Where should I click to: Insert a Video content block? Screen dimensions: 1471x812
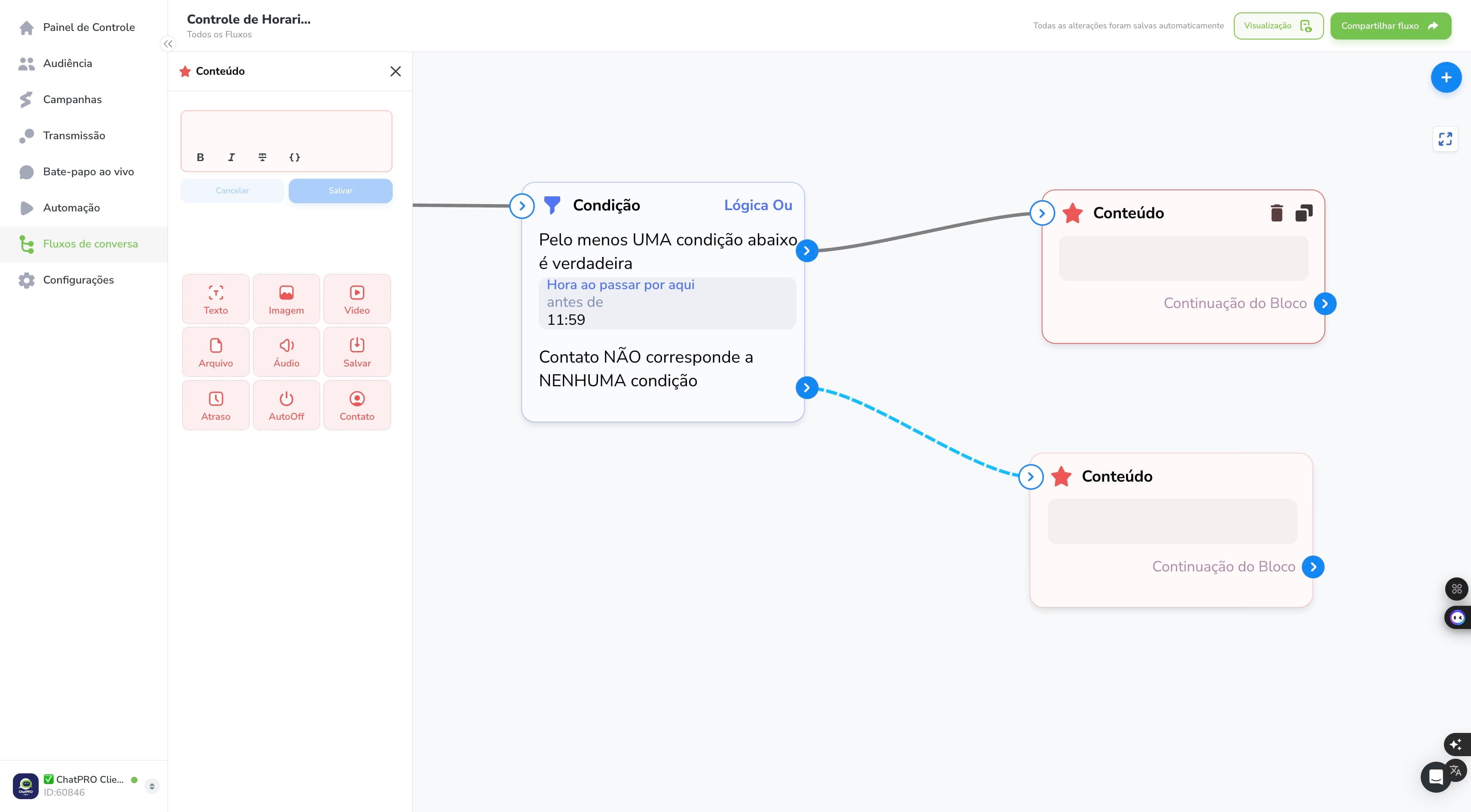pos(357,299)
